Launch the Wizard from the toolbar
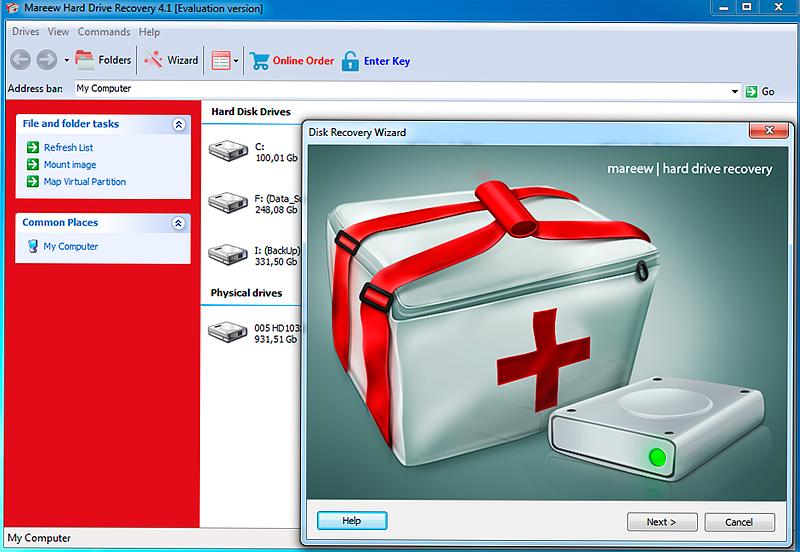 [x=171, y=60]
